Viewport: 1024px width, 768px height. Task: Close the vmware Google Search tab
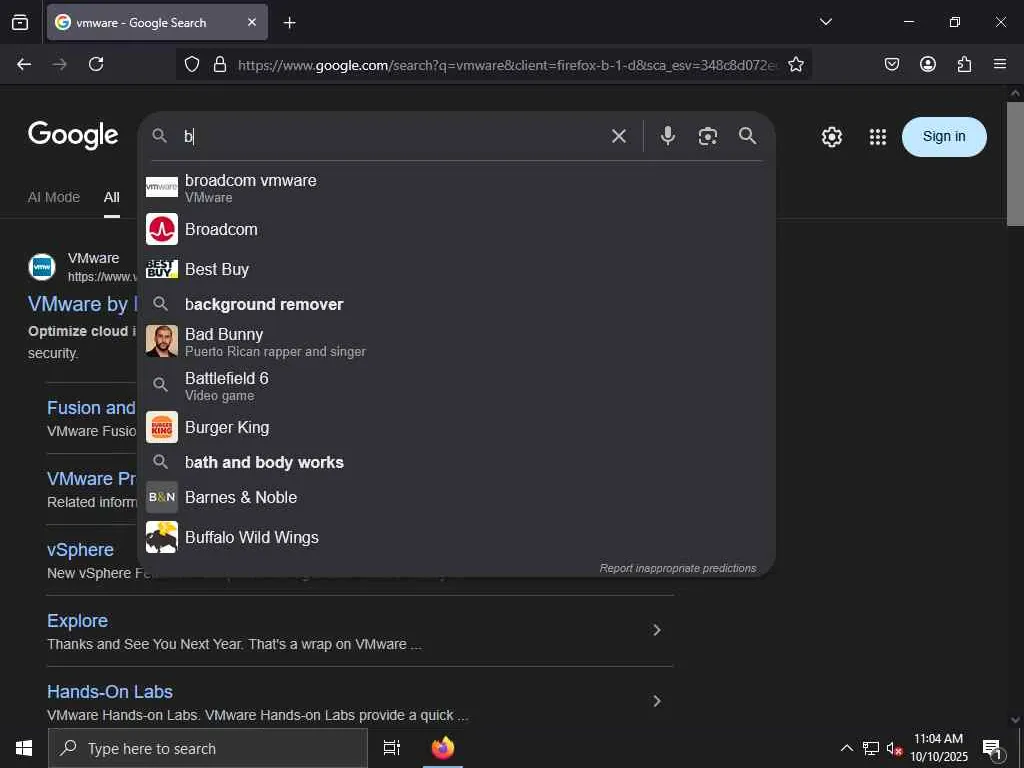click(252, 22)
